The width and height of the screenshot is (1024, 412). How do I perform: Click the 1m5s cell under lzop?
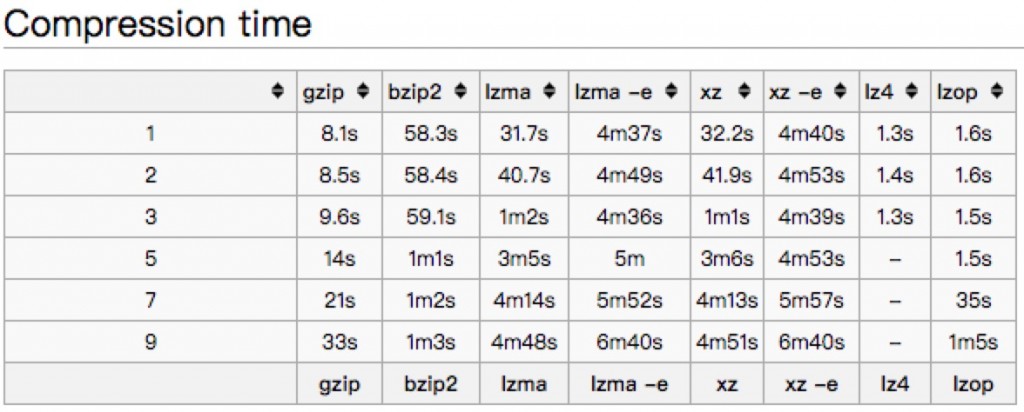969,342
